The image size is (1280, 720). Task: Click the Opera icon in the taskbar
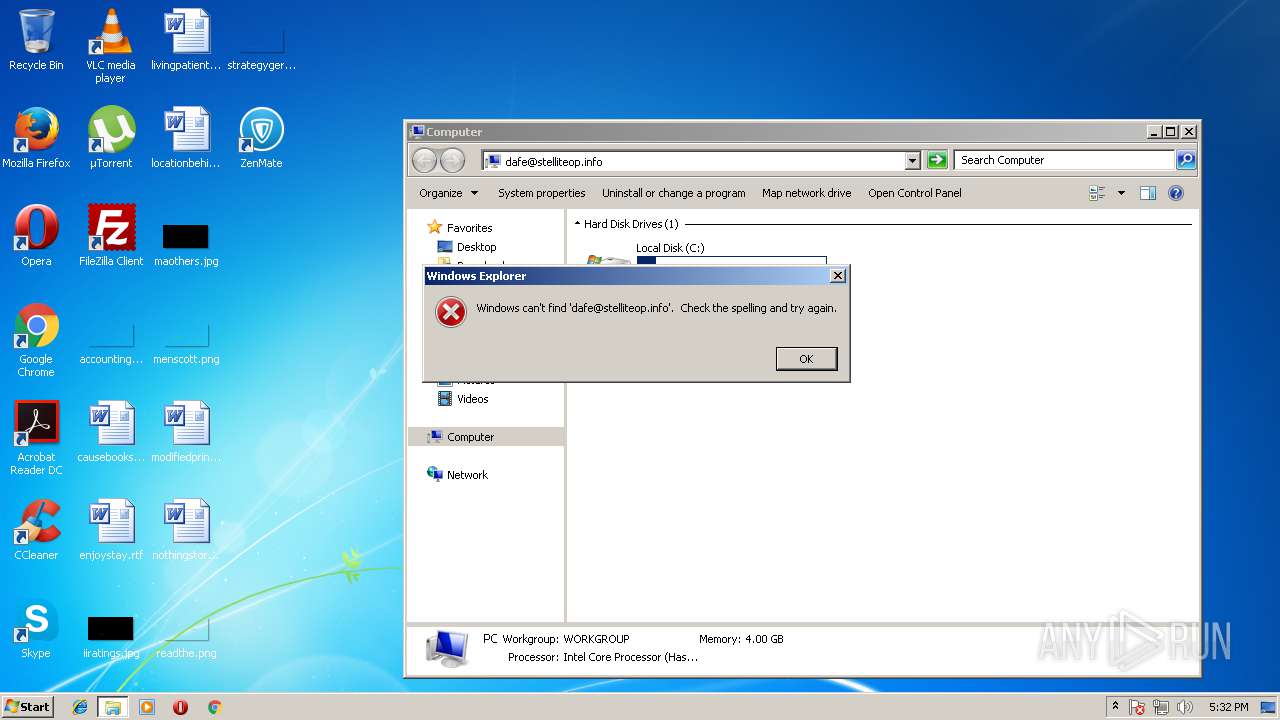pos(180,707)
